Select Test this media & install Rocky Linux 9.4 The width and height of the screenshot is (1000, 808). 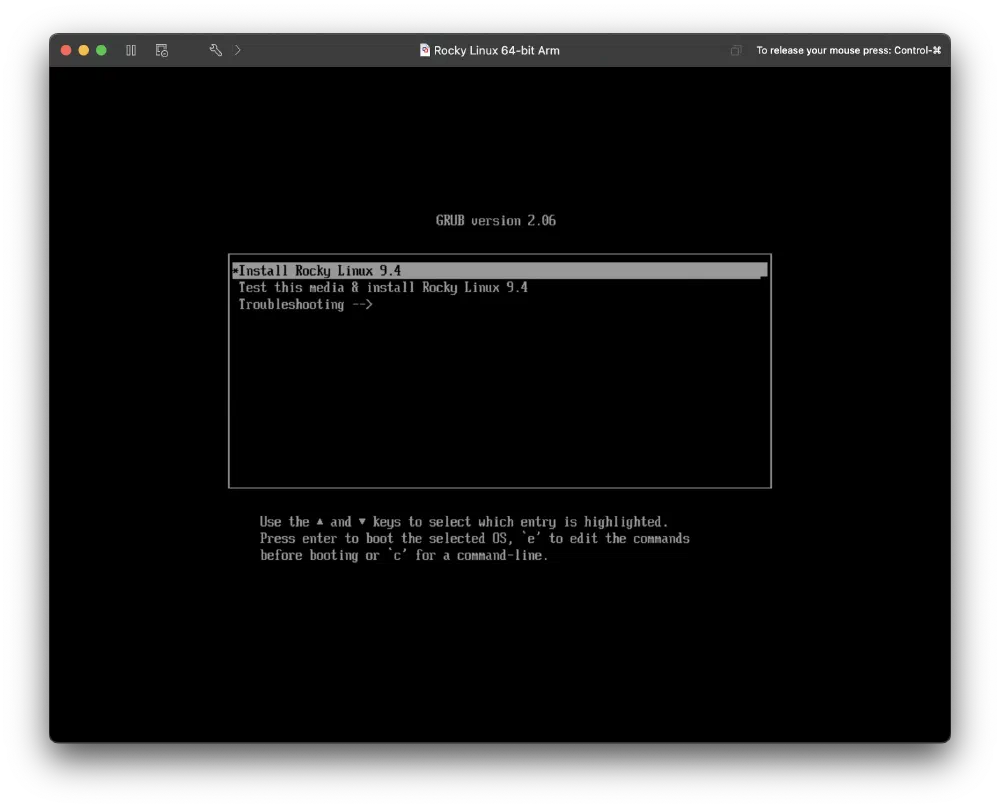(x=383, y=287)
